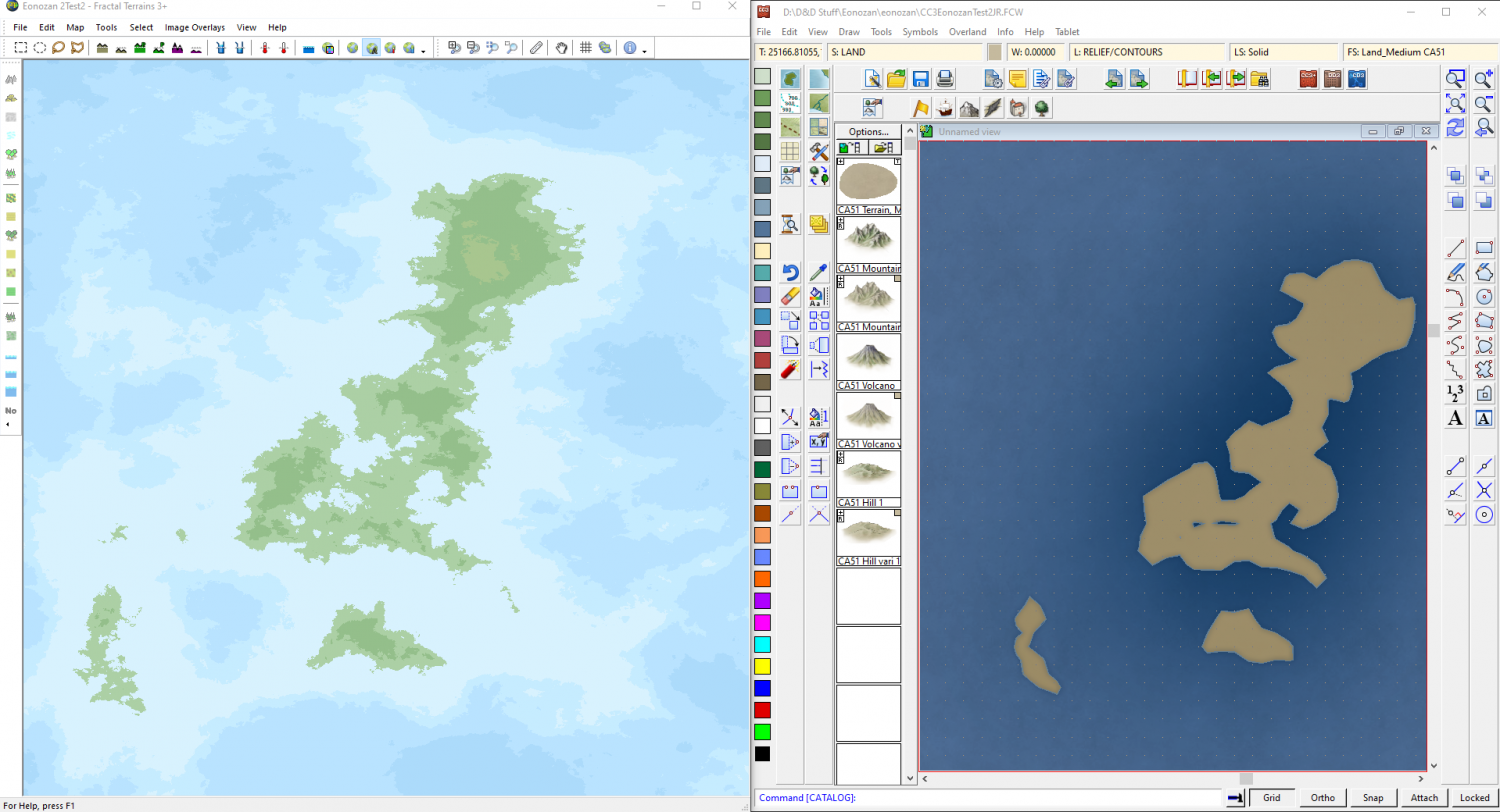This screenshot has width=1500, height=812.
Task: Select the red color swatch in palette
Action: pos(762,710)
